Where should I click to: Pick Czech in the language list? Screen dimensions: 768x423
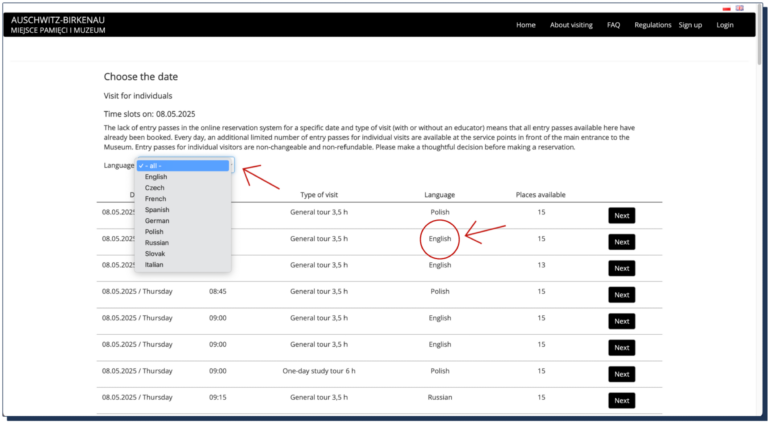click(155, 188)
